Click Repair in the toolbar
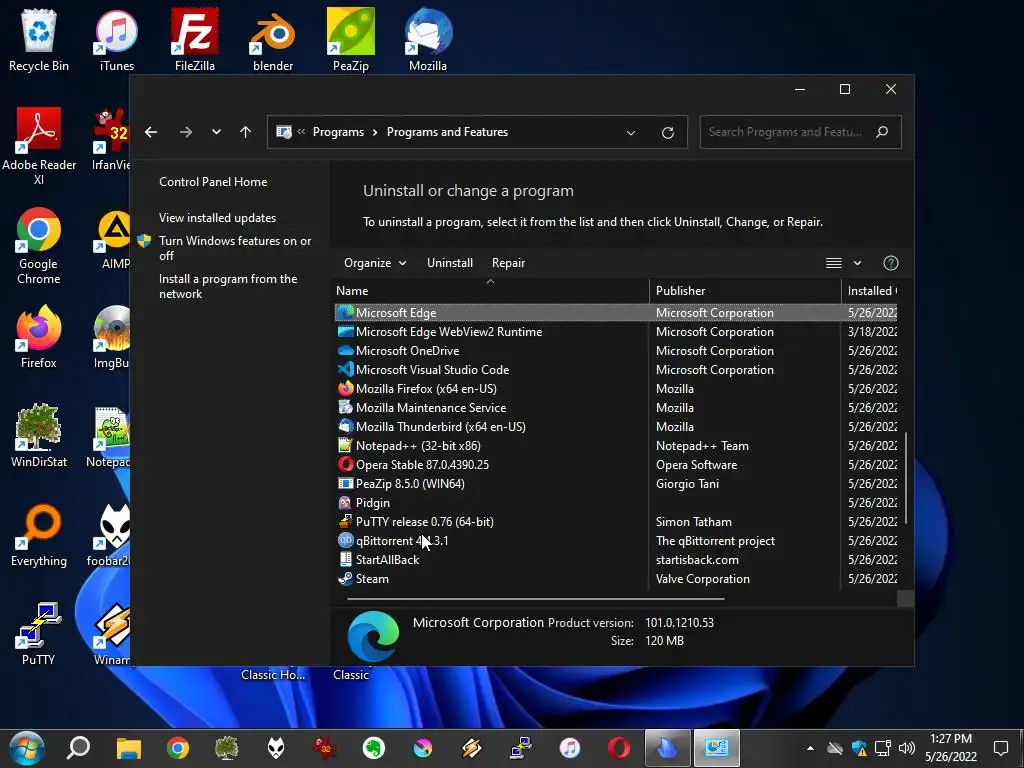The image size is (1024, 768). [508, 263]
